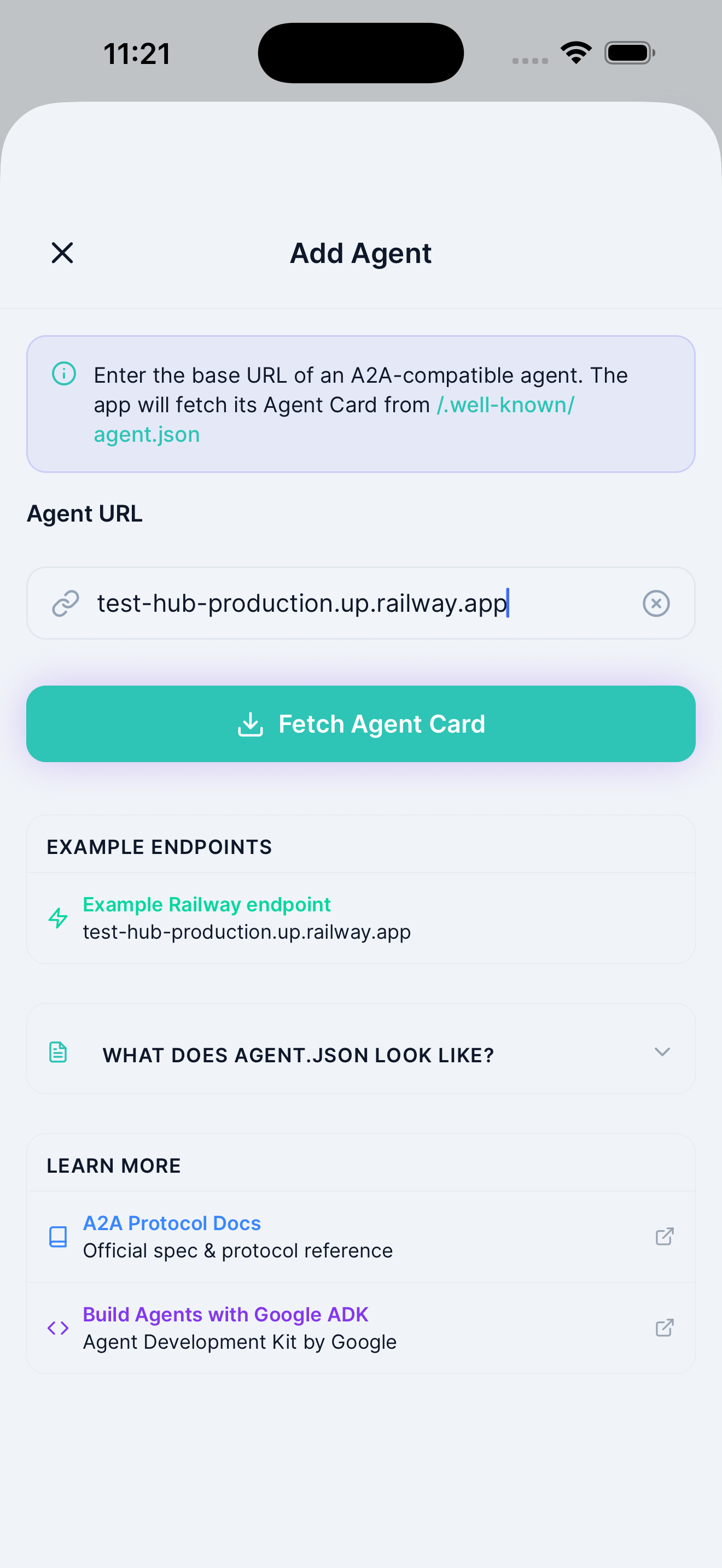
Task: Clear the Agent URL field
Action: pyautogui.click(x=656, y=603)
